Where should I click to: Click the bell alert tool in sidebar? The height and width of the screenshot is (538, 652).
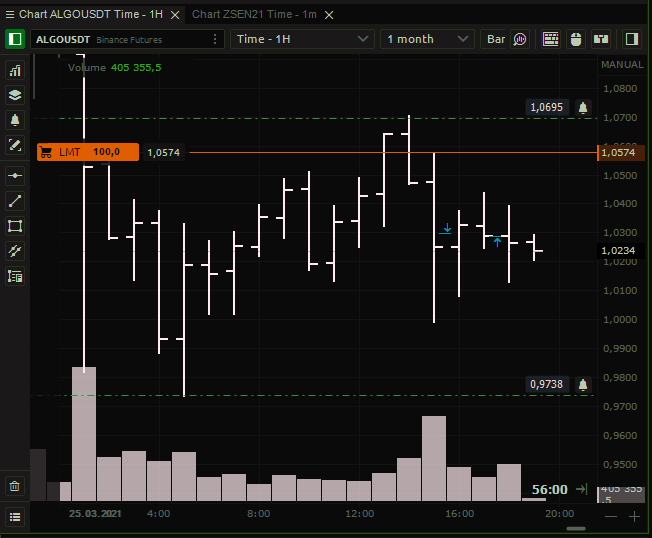pos(15,120)
